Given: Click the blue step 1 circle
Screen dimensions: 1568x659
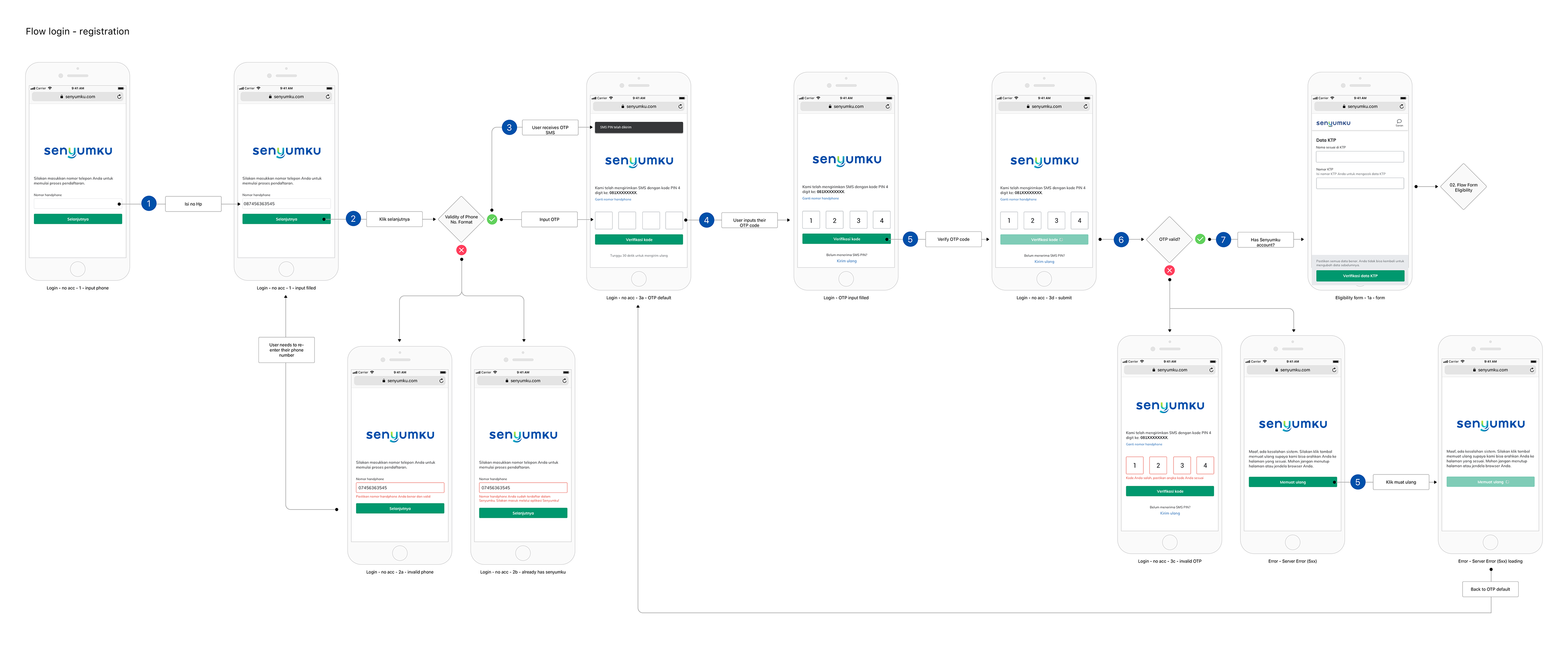Looking at the screenshot, I should click(149, 203).
